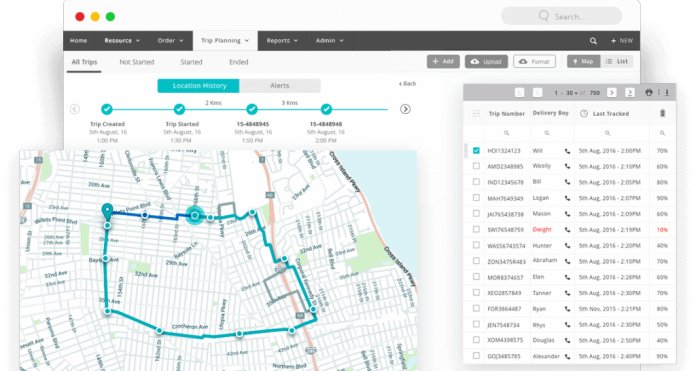Click phone icon next to Logan
The height and width of the screenshot is (371, 696).
click(x=567, y=198)
